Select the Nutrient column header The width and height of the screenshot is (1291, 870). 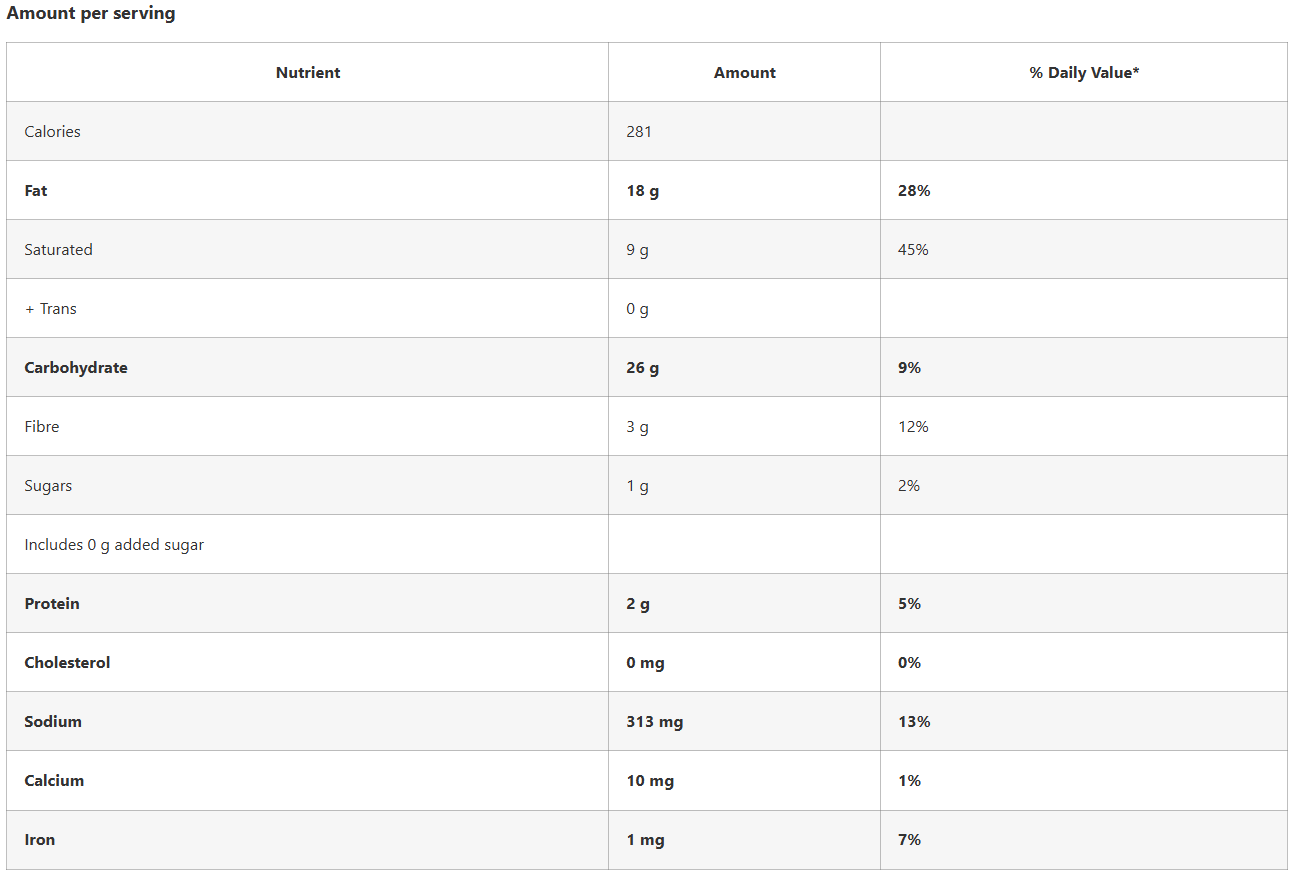click(308, 73)
